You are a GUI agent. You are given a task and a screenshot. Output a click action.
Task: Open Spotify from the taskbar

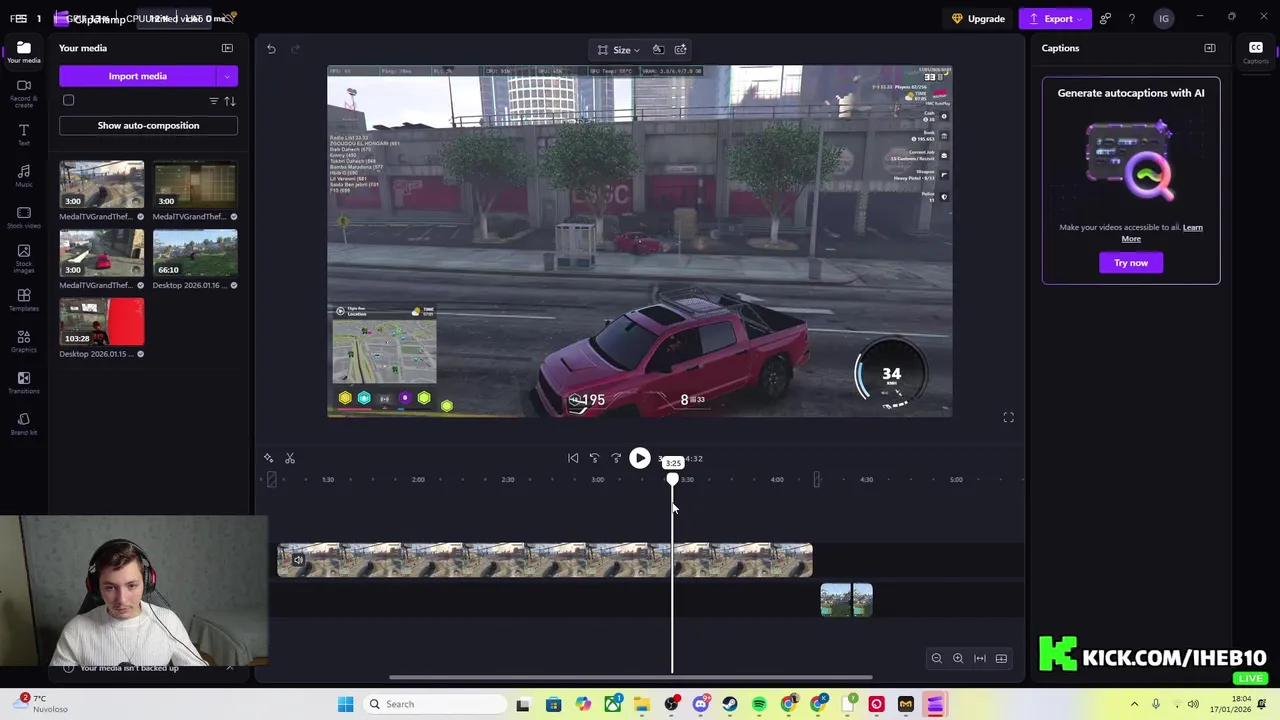(759, 704)
